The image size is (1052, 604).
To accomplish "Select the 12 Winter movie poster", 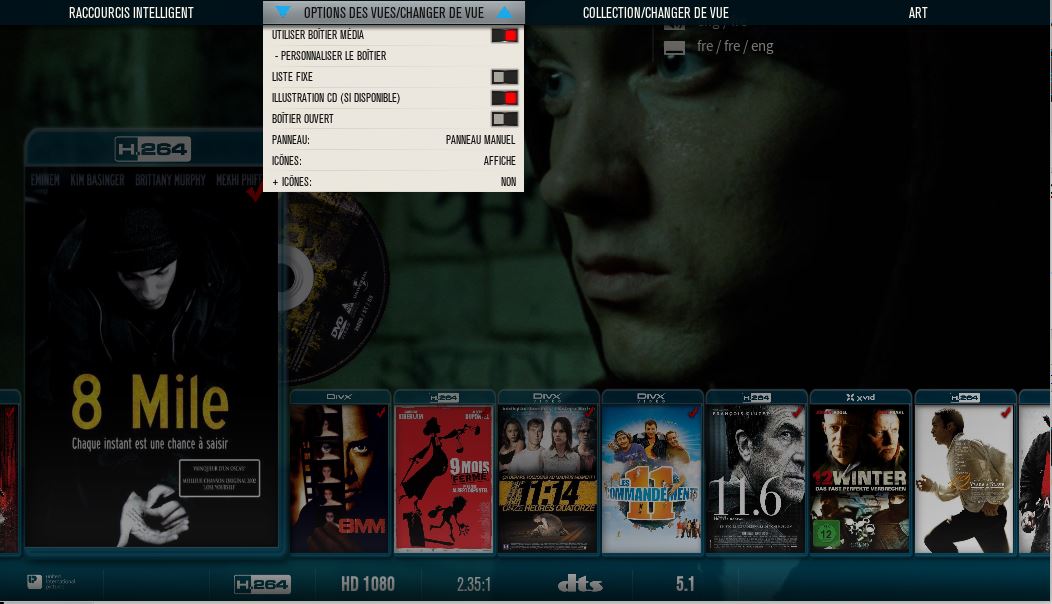I will tap(860, 479).
